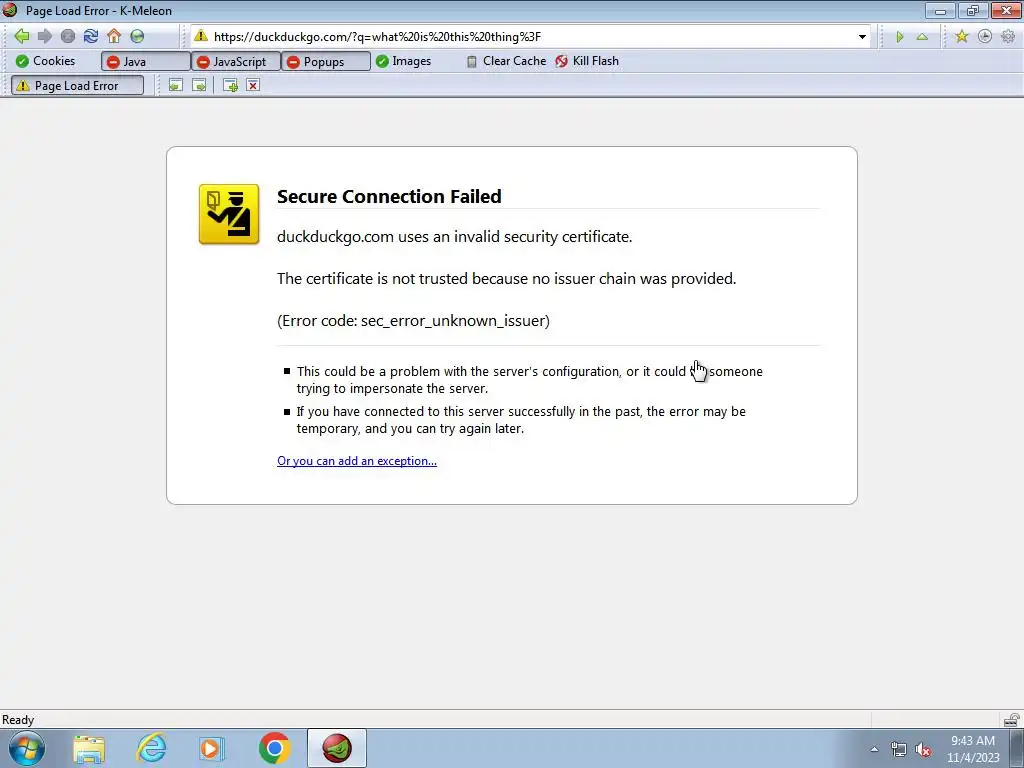Click the K-Meleon taskbar button

[336, 748]
